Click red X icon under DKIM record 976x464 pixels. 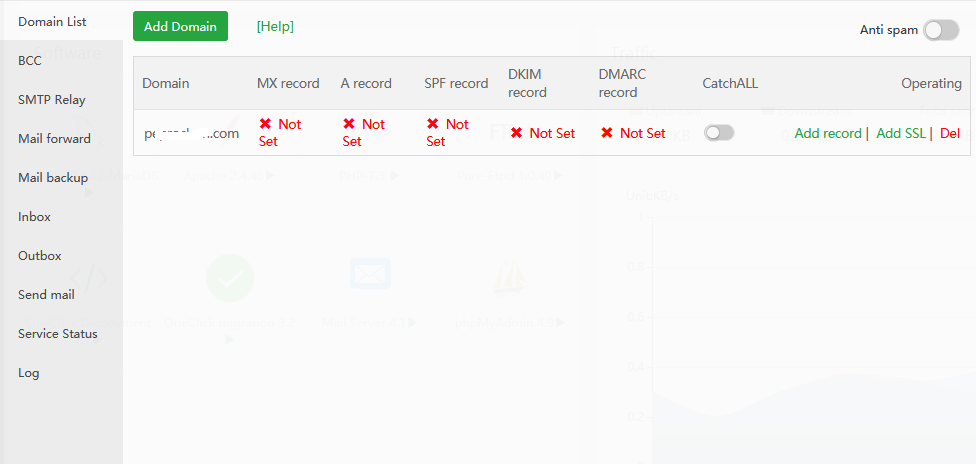click(x=516, y=133)
